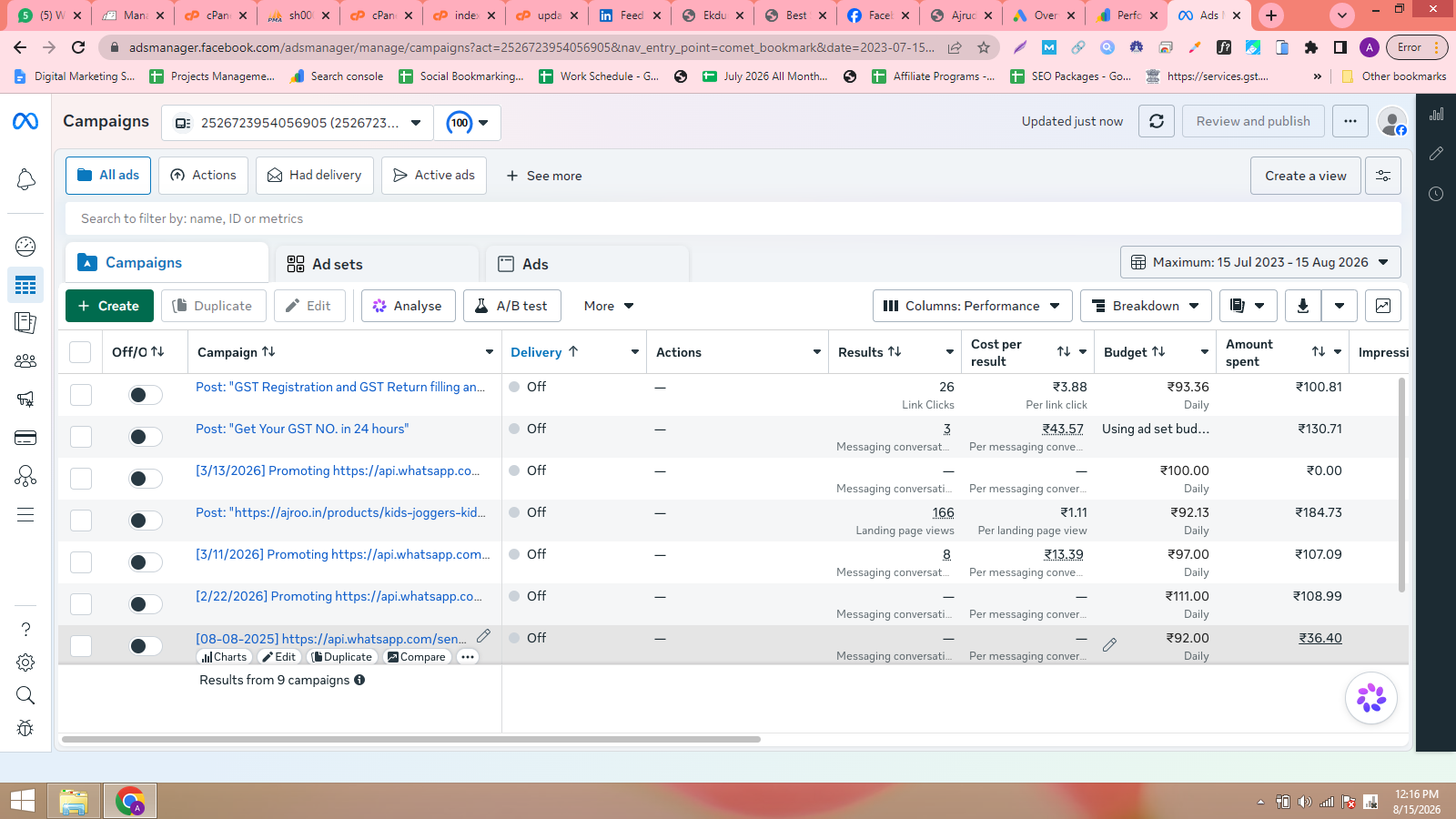The height and width of the screenshot is (819, 1456).
Task: Export table data download icon
Action: tap(1303, 306)
